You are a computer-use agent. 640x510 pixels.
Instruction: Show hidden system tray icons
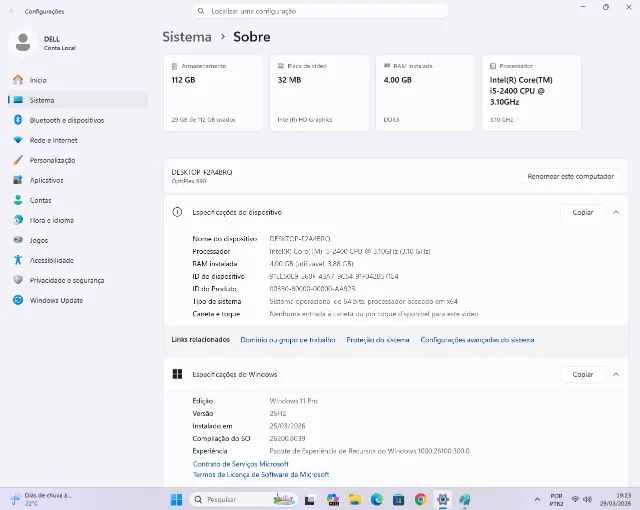point(537,499)
